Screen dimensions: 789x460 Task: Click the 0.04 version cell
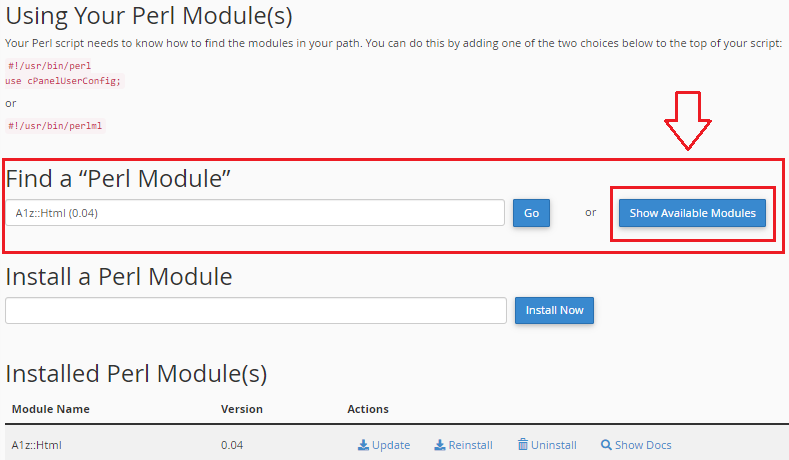click(x=232, y=445)
